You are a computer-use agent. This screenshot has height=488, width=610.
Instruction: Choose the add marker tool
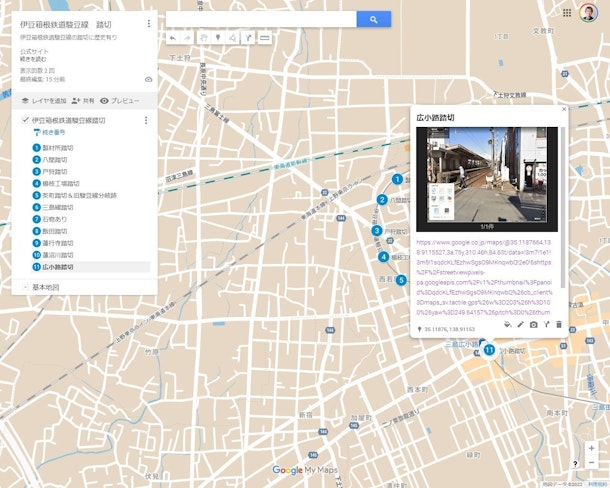[217, 37]
